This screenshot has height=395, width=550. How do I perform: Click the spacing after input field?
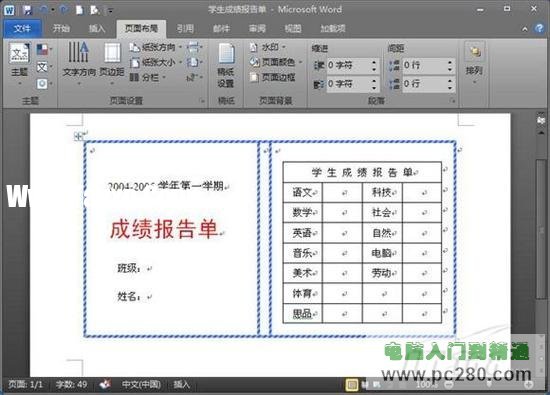tap(424, 84)
